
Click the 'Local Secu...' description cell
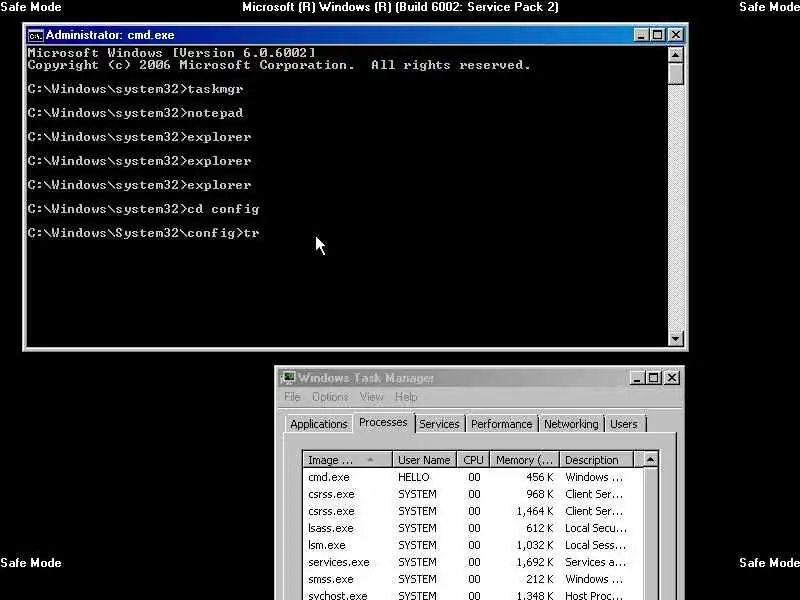(595, 528)
